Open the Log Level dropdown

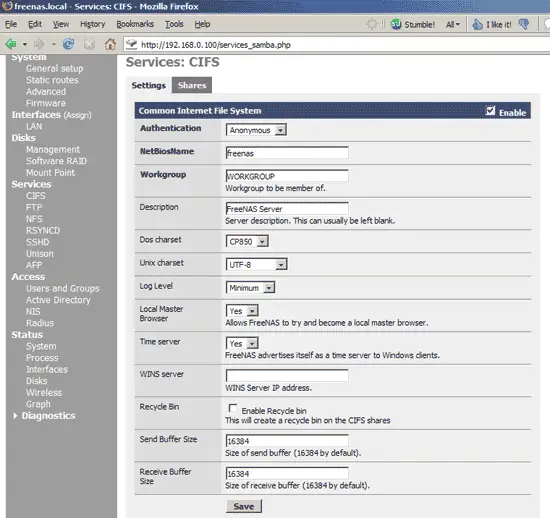250,288
